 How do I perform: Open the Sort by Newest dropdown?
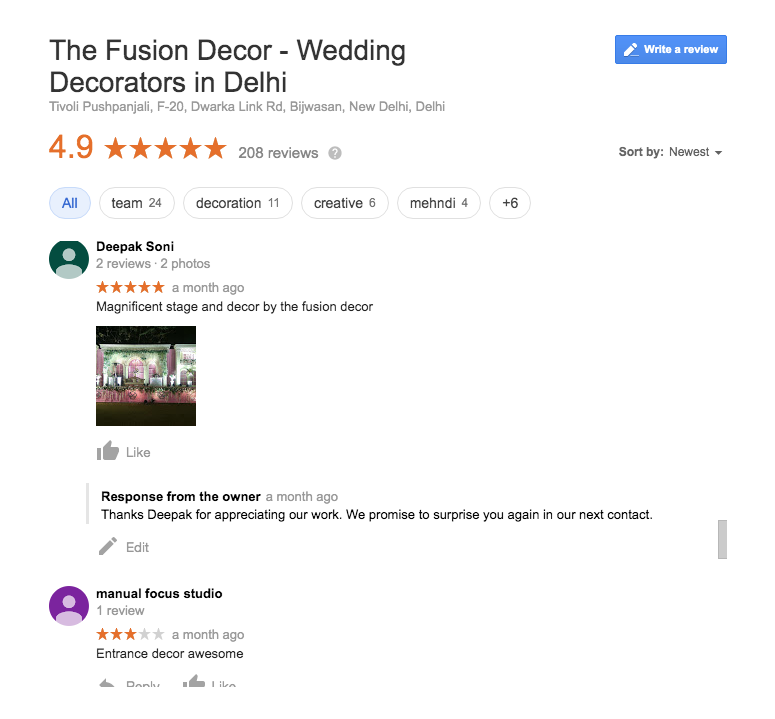click(670, 152)
